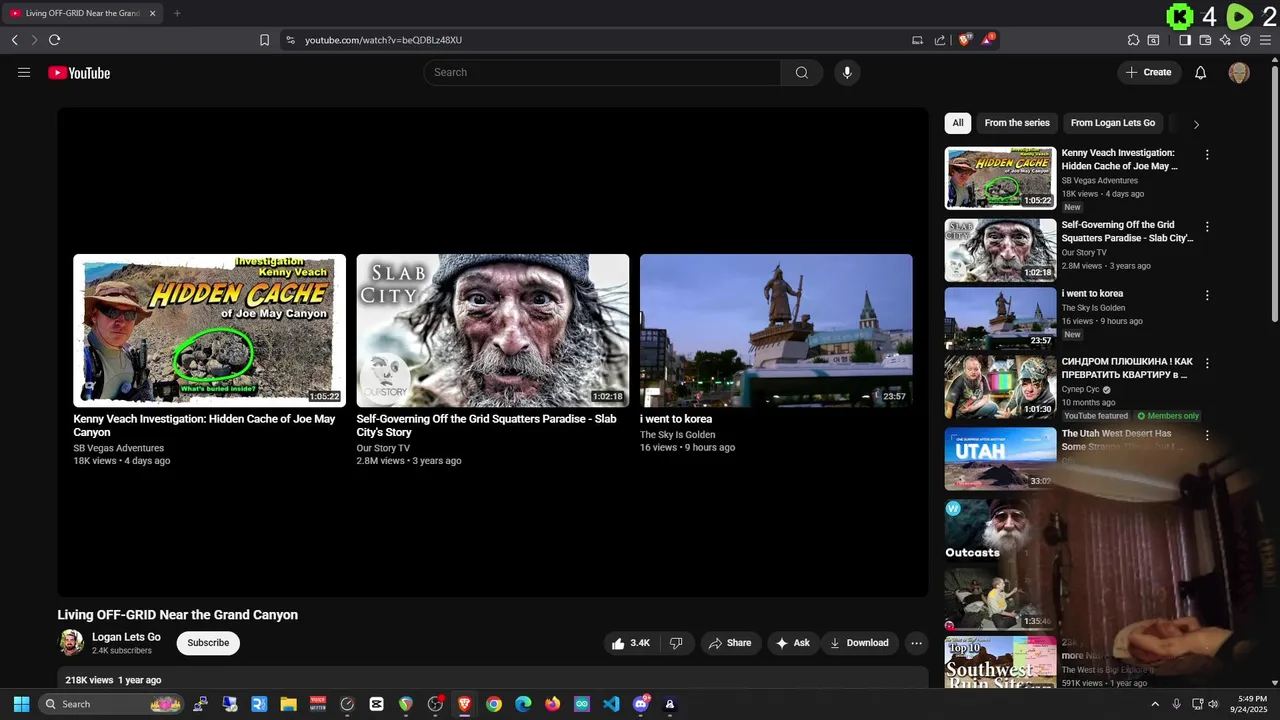
Task: Click the browser address bar URL
Action: (383, 40)
